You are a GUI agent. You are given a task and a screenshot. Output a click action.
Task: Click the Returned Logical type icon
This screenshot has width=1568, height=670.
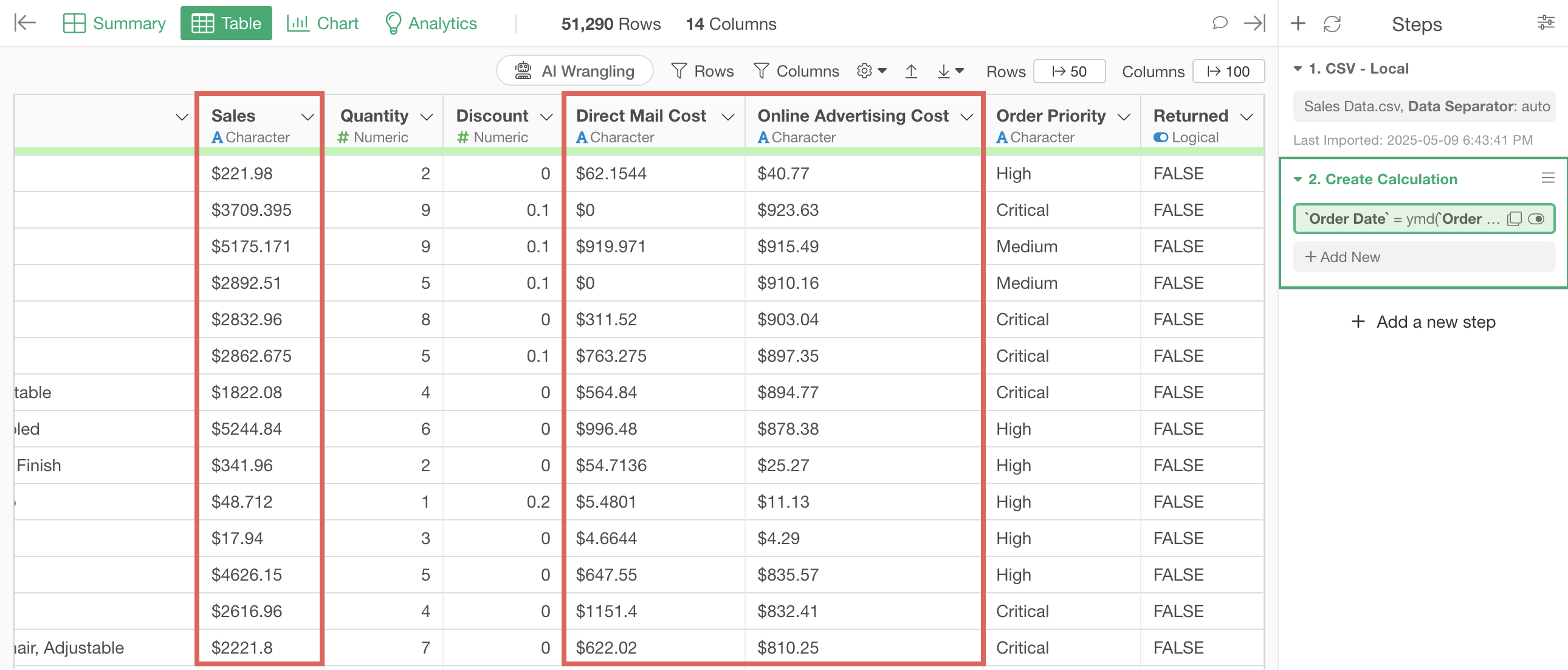(x=1160, y=137)
